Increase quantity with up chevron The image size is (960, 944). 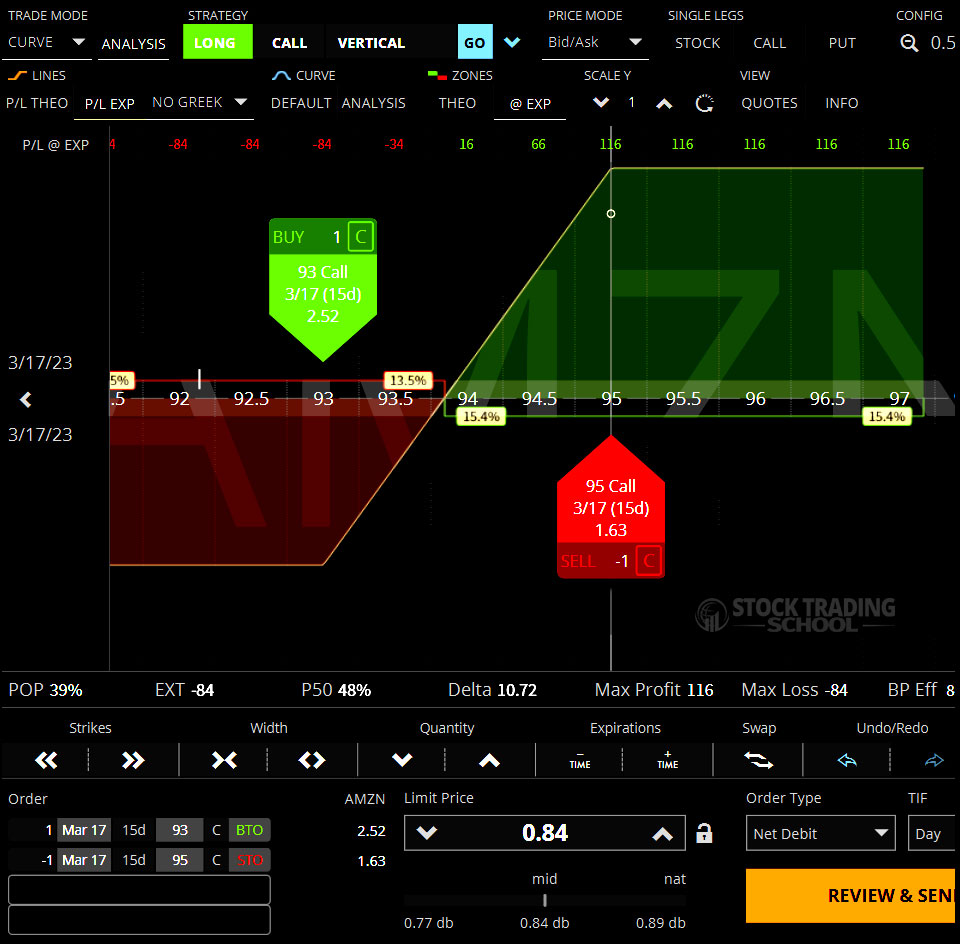tap(489, 760)
